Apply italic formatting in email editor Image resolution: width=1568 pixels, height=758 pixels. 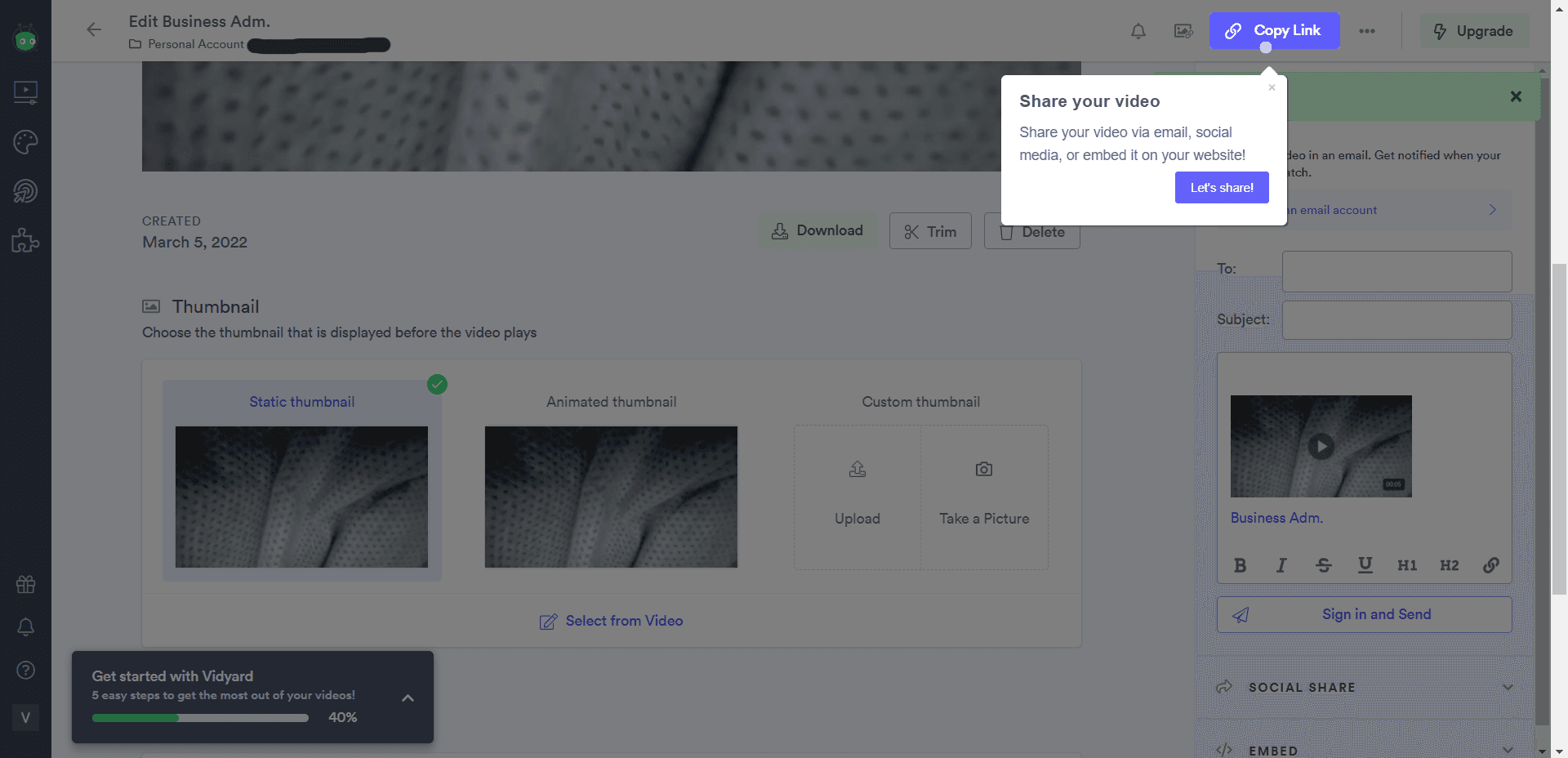1281,565
